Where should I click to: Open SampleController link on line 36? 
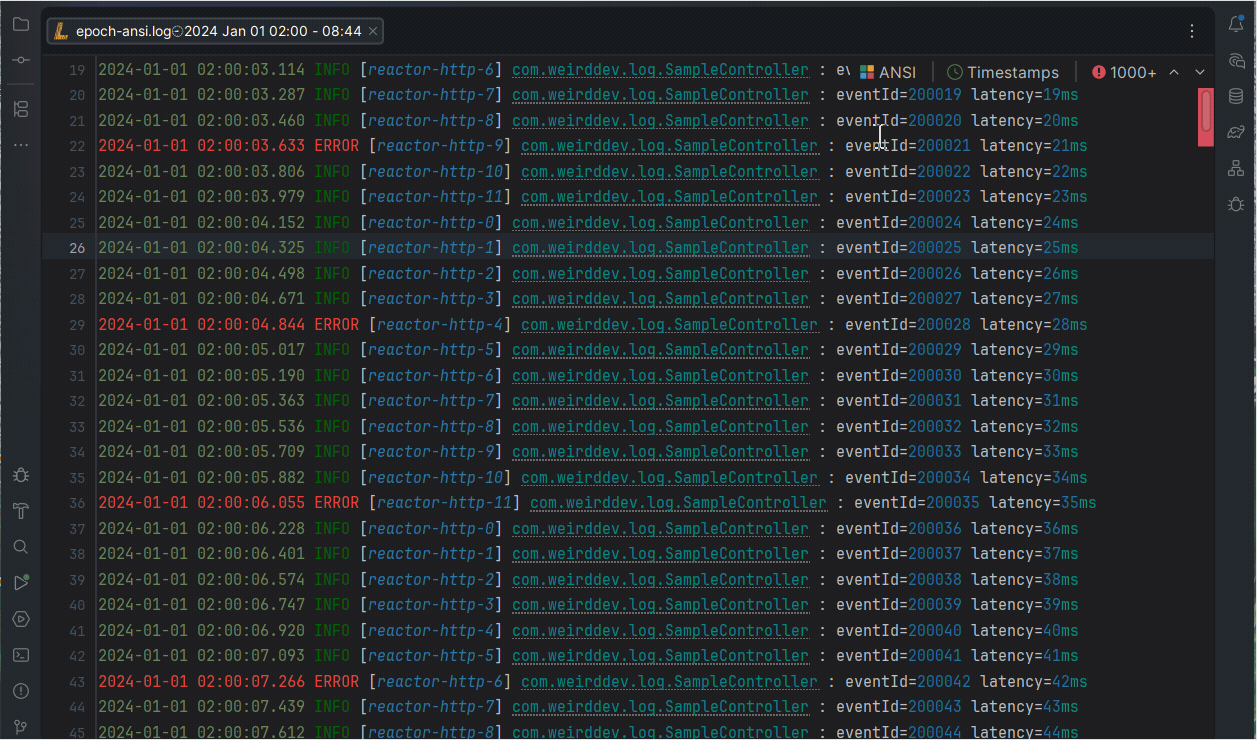(x=678, y=502)
